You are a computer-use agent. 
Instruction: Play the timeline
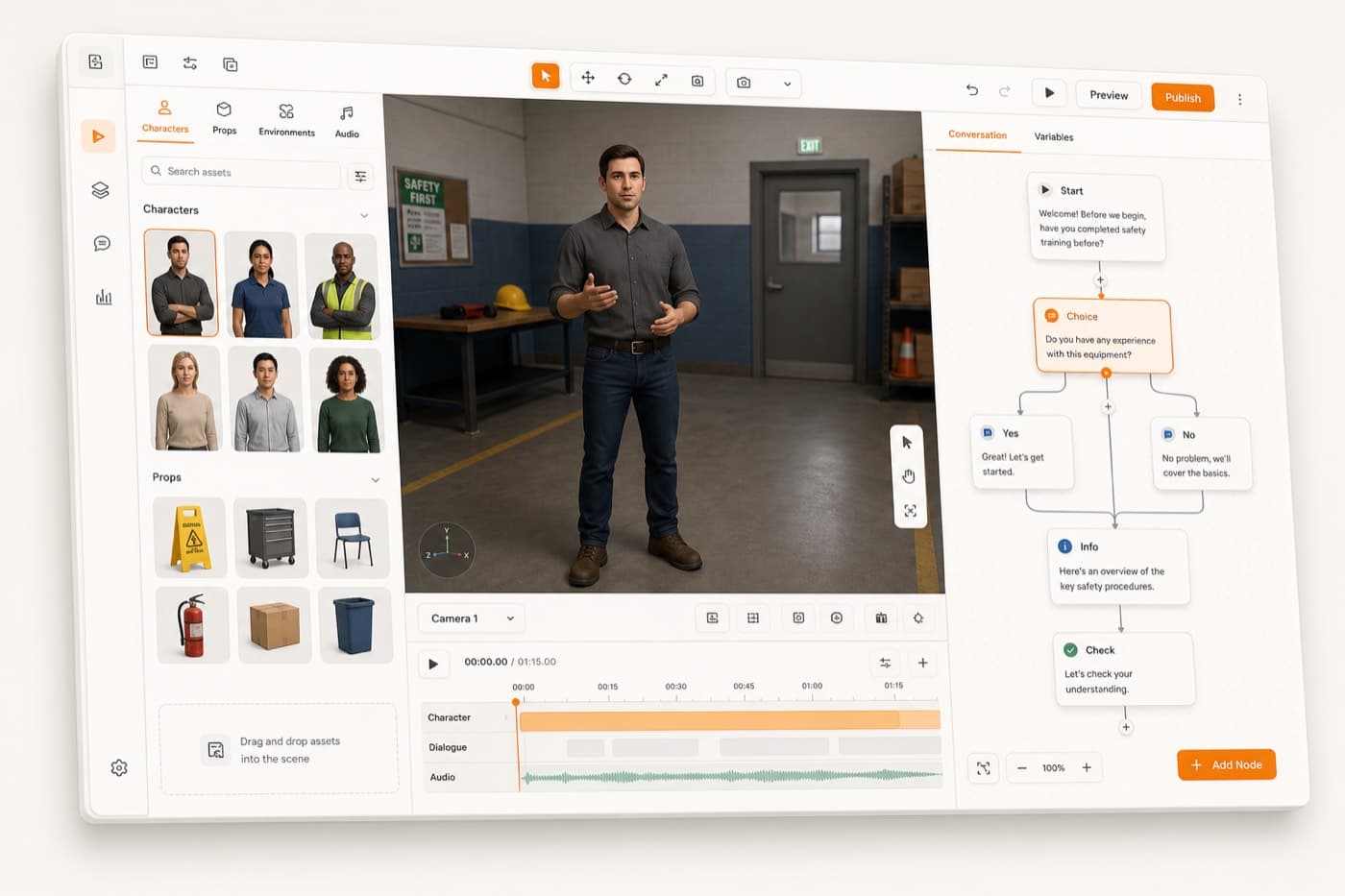(x=433, y=664)
